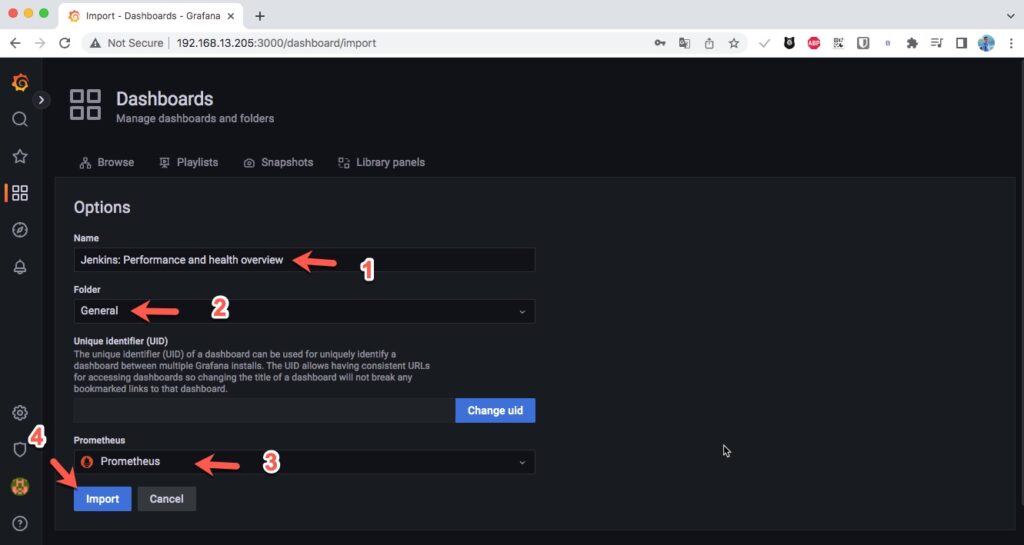1024x545 pixels.
Task: Click the browser address bar URL
Action: (276, 43)
